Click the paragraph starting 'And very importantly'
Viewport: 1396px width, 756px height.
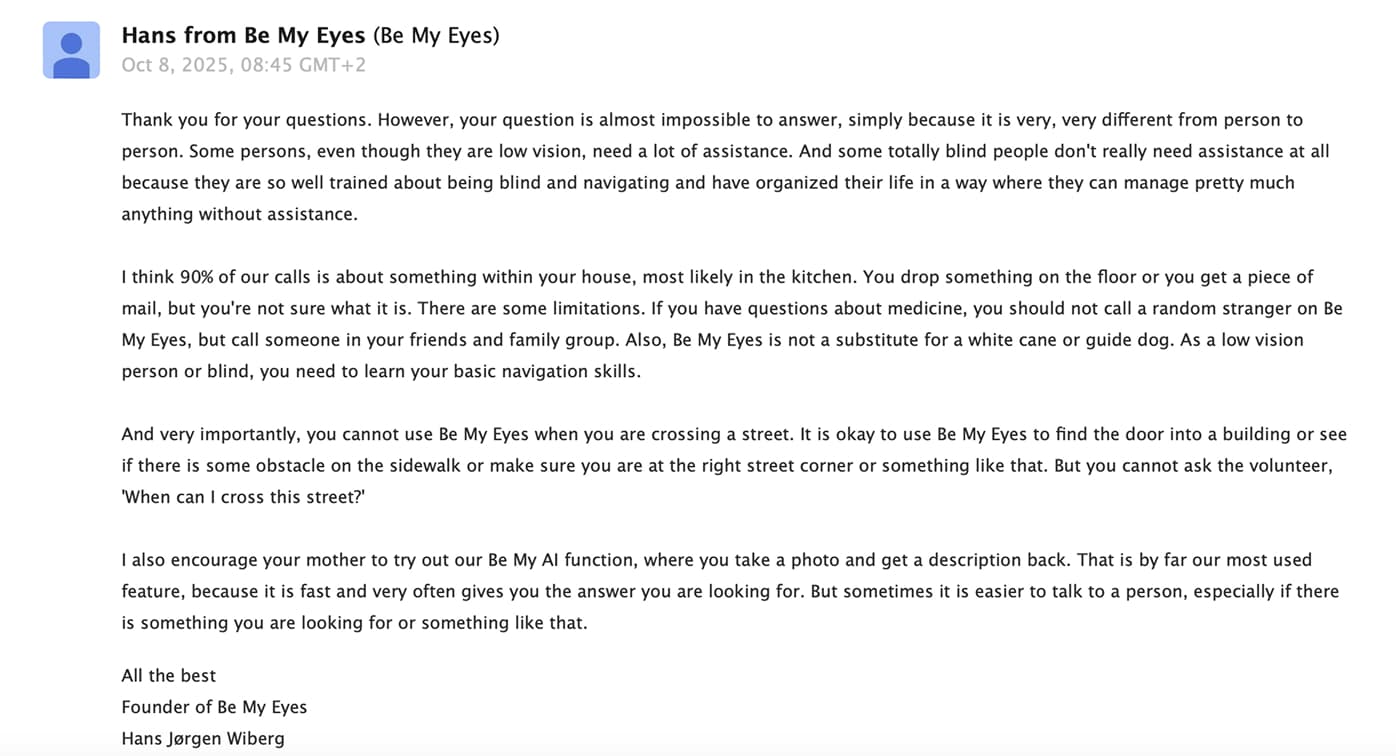pyautogui.click(x=734, y=465)
